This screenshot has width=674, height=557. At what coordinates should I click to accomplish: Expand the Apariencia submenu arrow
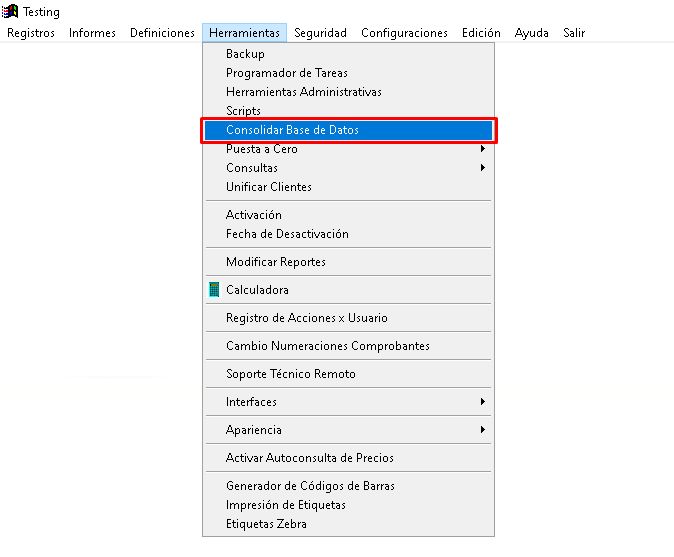point(483,430)
